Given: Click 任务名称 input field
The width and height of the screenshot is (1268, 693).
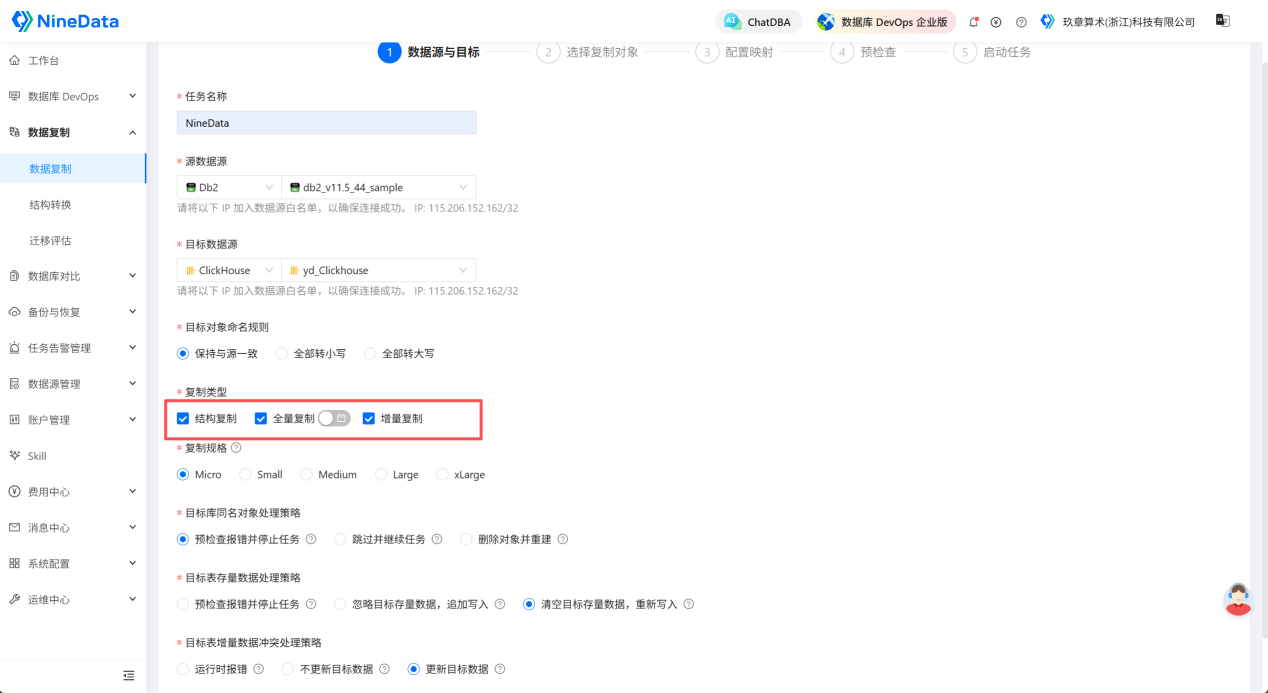Looking at the screenshot, I should 327,123.
